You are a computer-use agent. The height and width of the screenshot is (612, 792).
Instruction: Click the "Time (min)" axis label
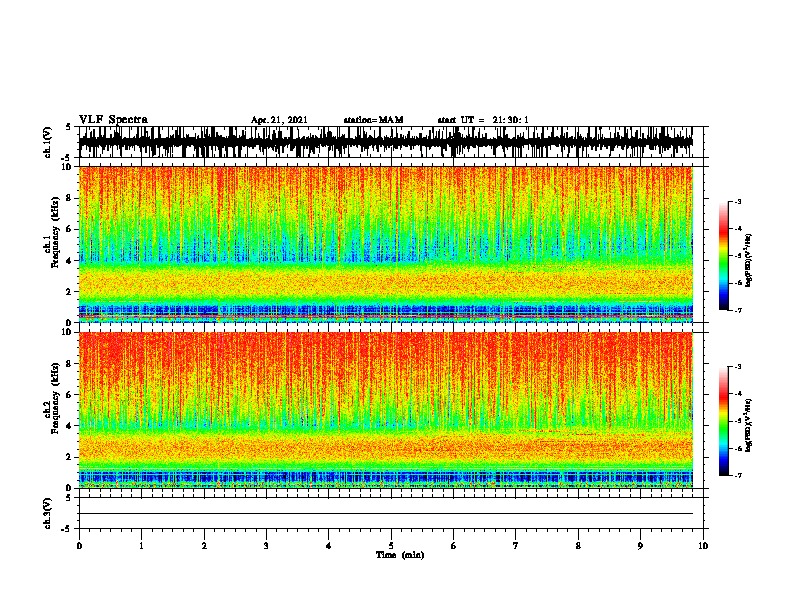[x=400, y=555]
